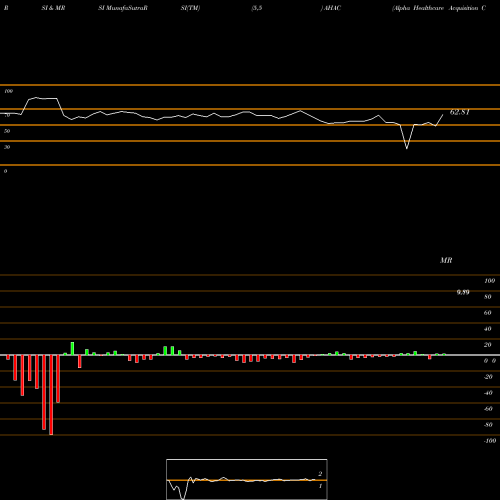The width and height of the screenshot is (500, 500).
Task: Click the tallest green MR histogram bar
Action: tap(72, 349)
